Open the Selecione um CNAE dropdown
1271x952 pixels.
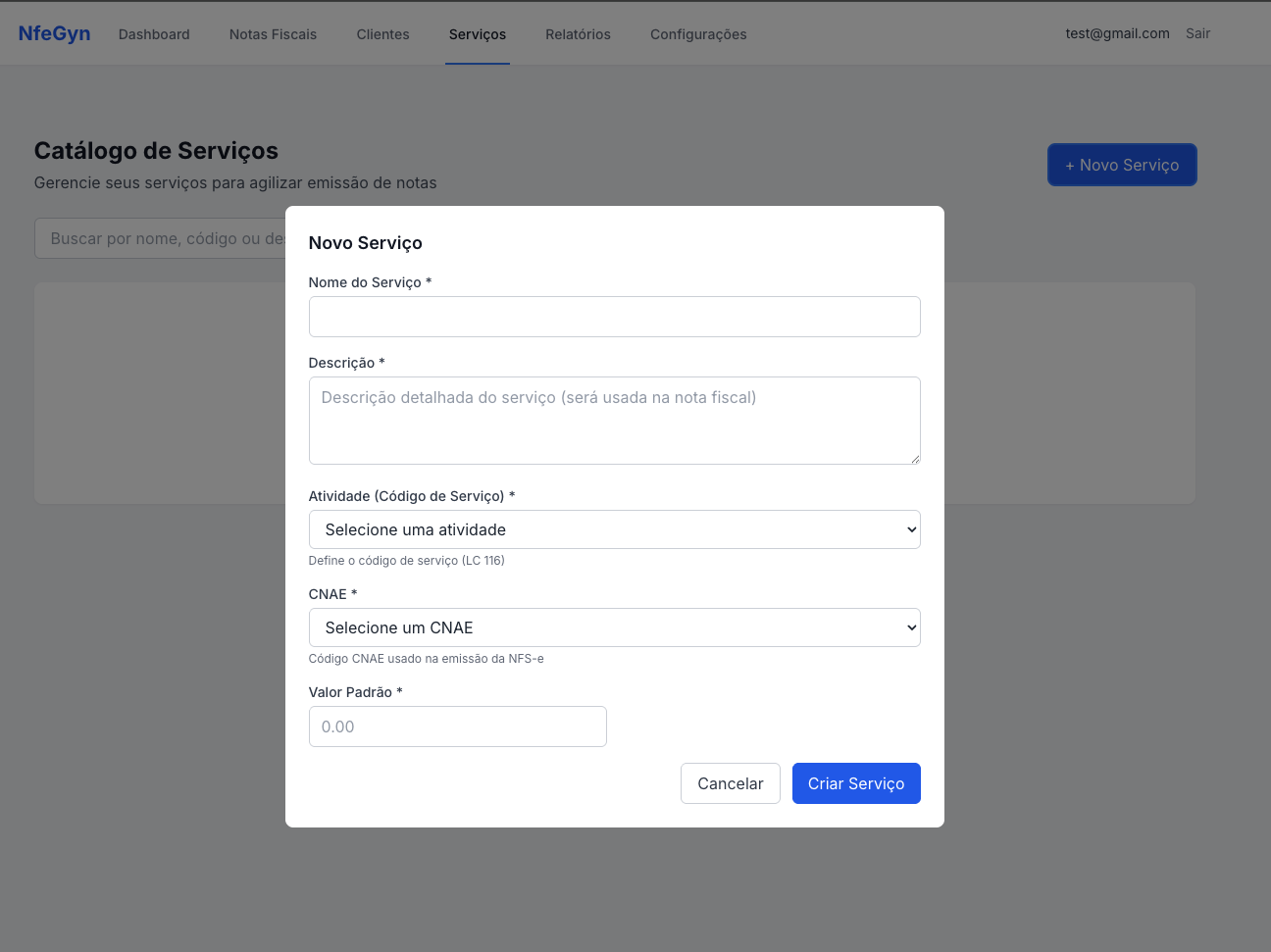pos(614,627)
